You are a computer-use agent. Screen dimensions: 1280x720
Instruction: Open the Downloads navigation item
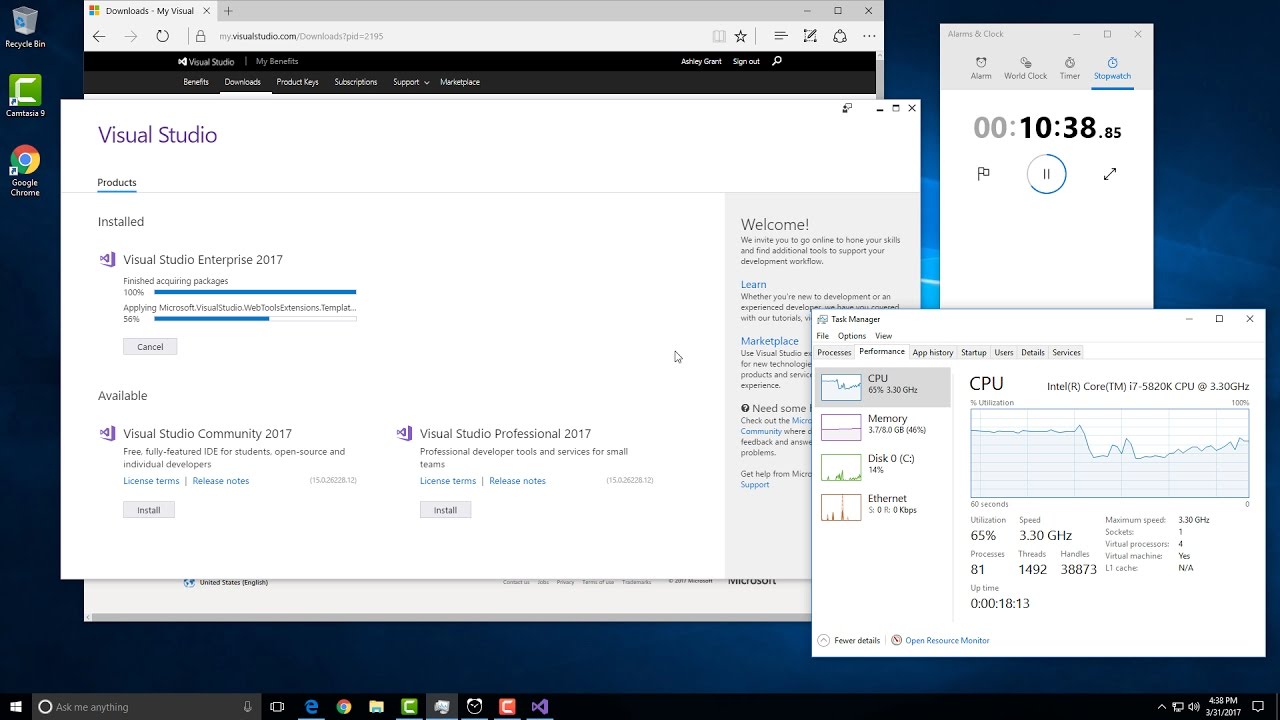pos(242,82)
